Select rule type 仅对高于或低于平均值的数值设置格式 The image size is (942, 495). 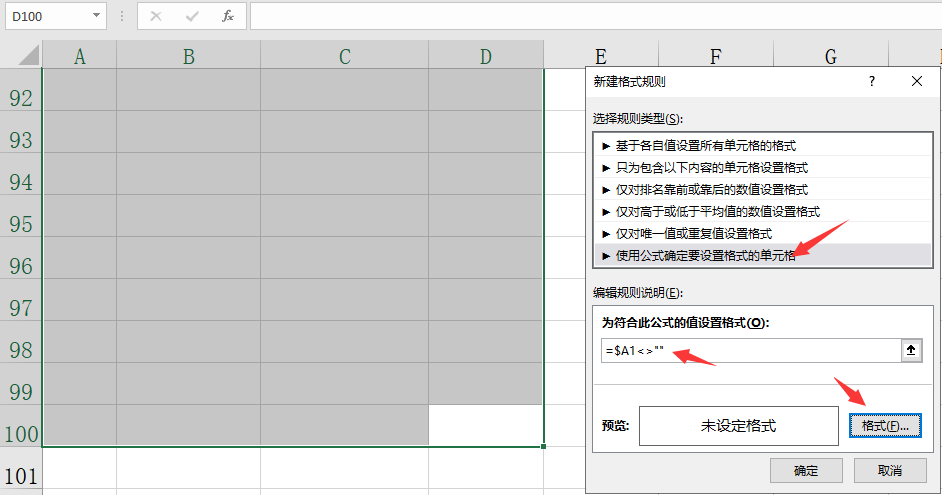coord(762,211)
